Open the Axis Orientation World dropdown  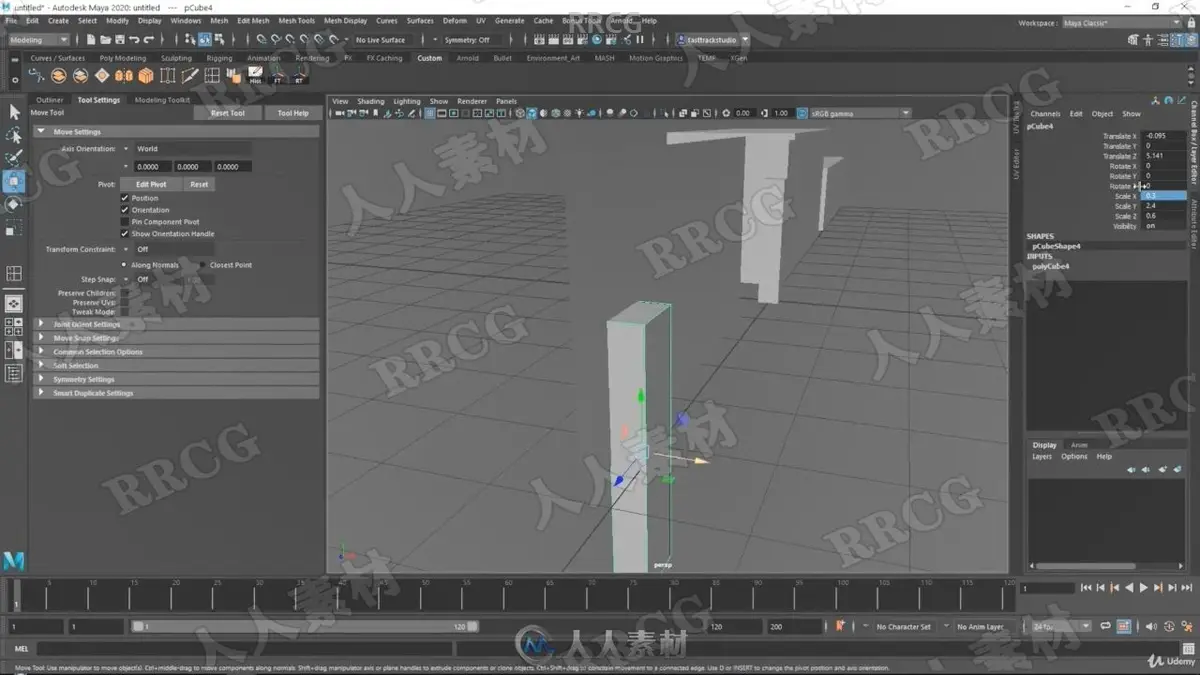point(193,148)
